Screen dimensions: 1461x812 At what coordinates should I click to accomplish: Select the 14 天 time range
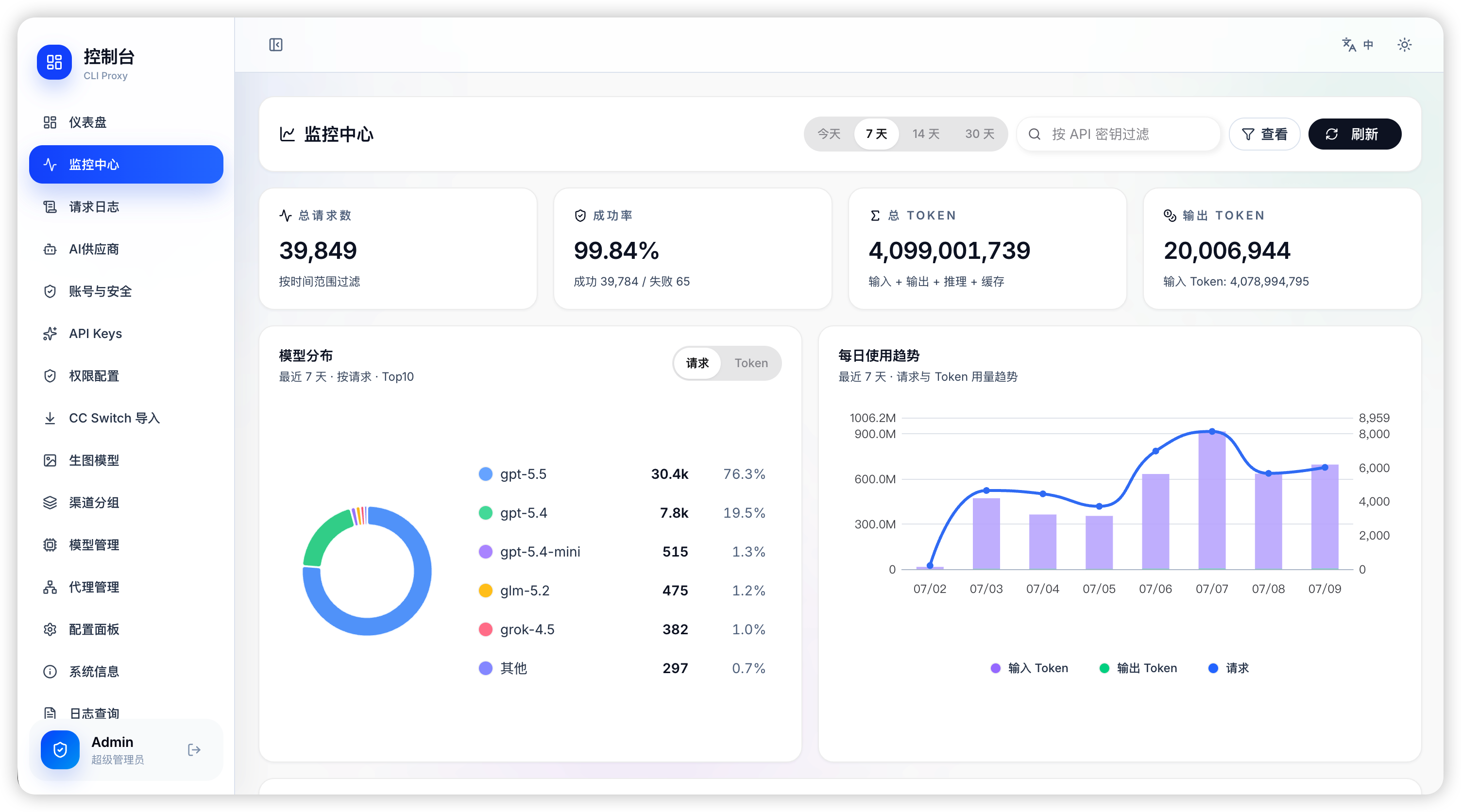point(926,134)
